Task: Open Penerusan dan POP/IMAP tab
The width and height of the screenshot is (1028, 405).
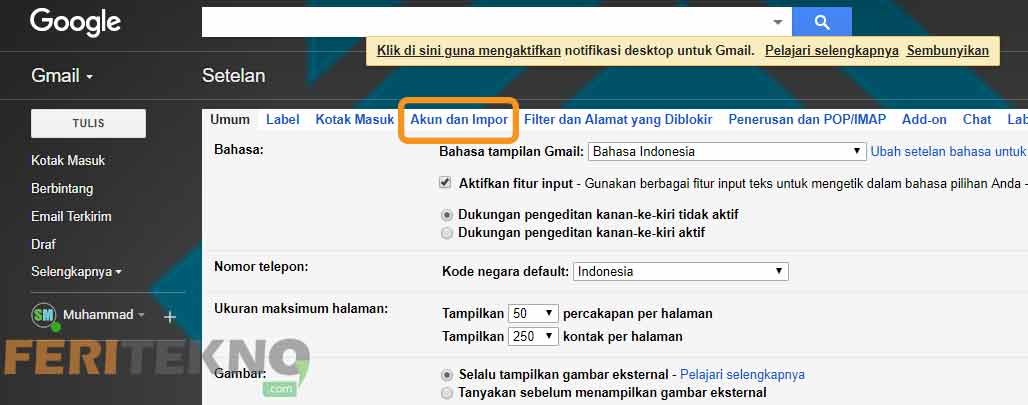Action: point(807,119)
